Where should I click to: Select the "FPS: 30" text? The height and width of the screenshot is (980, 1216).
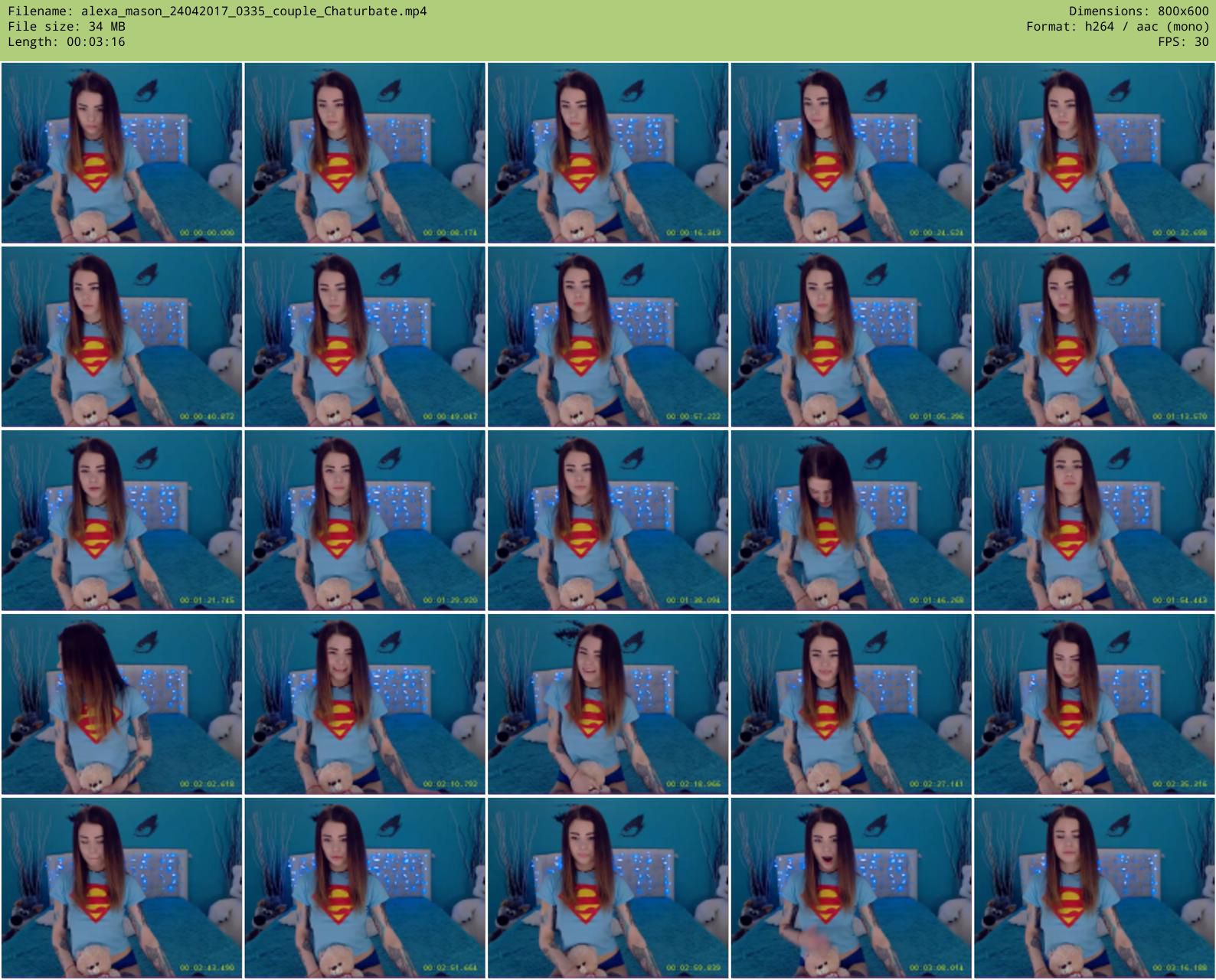tap(1183, 42)
